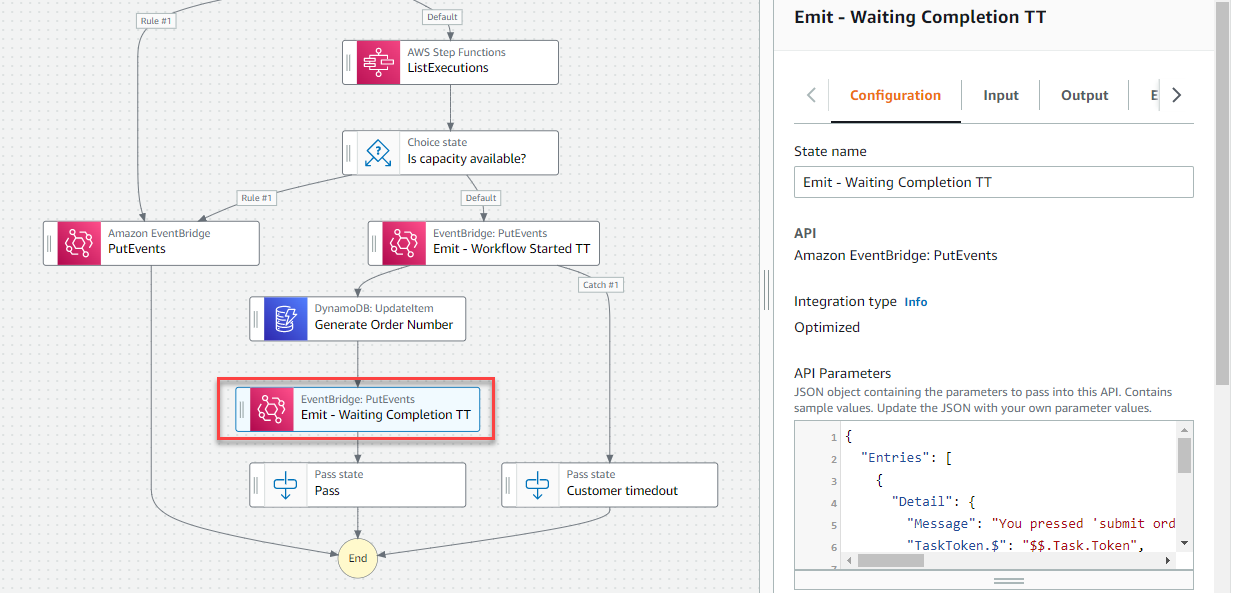
Task: Click drag handle of Customer timedout node
Action: [x=508, y=483]
